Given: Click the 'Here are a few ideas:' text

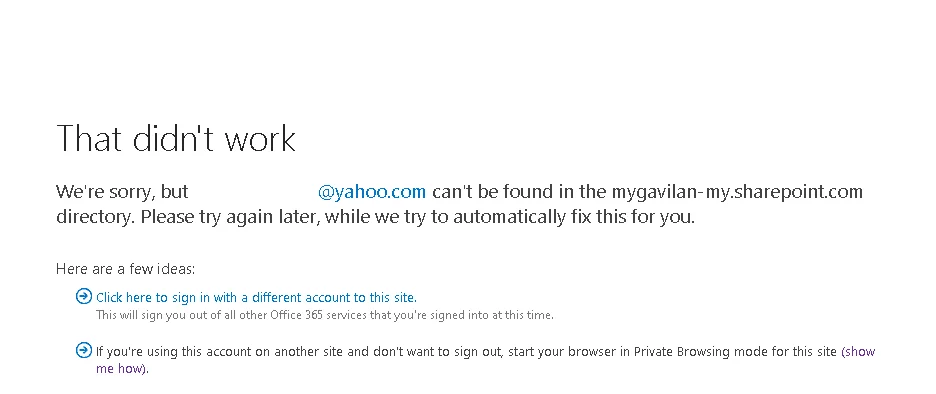Looking at the screenshot, I should (x=125, y=269).
